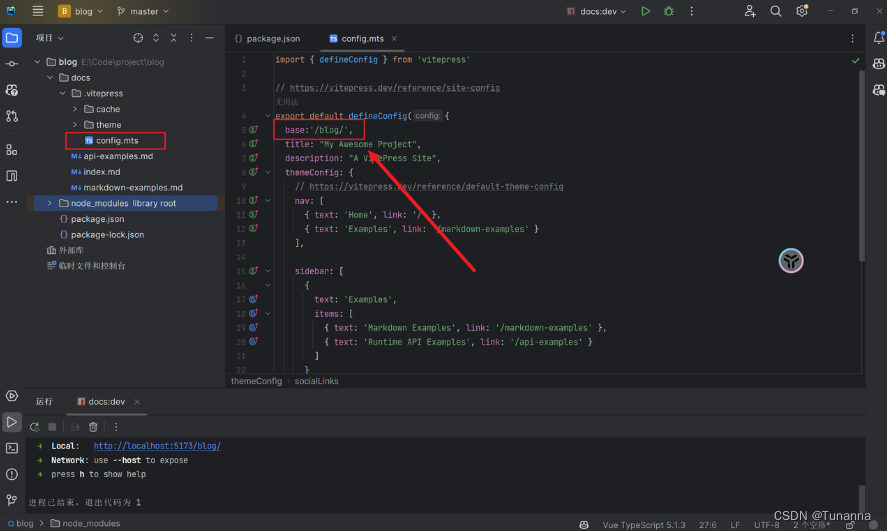Collapse the docs folder
887x531 pixels.
click(50, 77)
